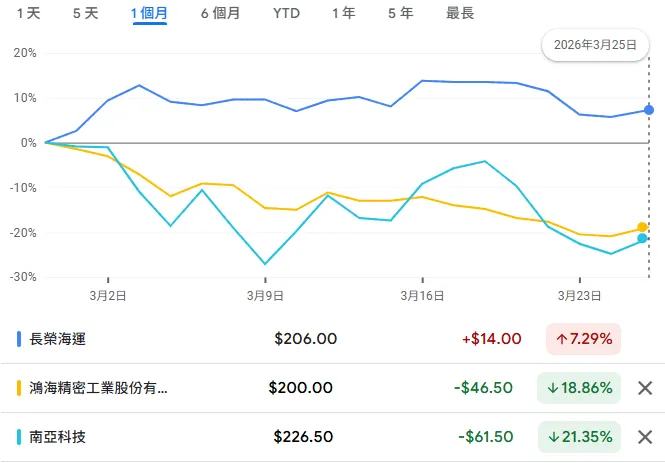Click the 2026年3月25日 date tooltip
665x463 pixels.
[596, 45]
